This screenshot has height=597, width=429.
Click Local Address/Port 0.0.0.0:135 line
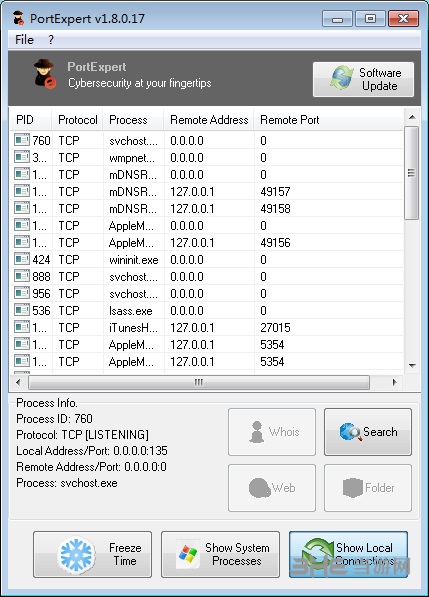(92, 451)
